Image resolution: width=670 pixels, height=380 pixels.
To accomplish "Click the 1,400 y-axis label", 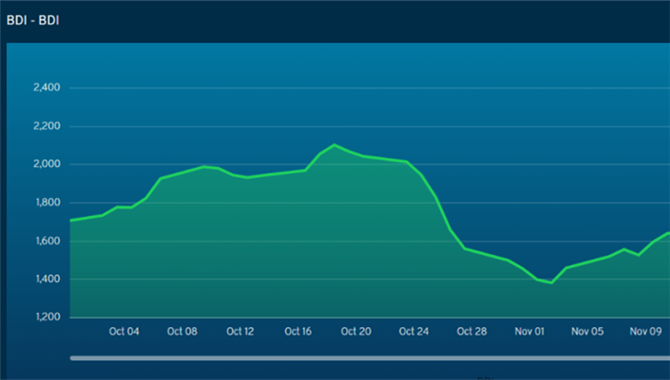I will 47,279.
